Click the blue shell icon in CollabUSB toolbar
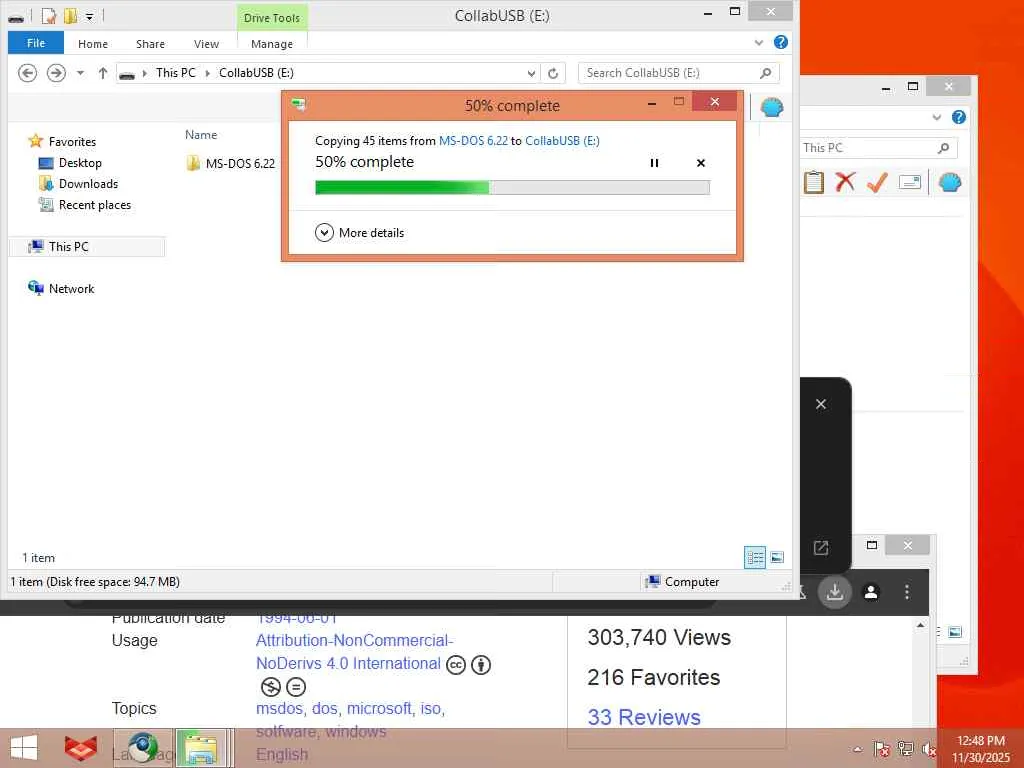 click(771, 107)
